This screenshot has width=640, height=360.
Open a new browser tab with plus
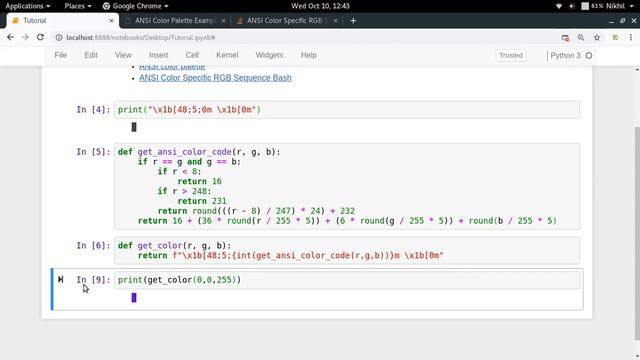pyautogui.click(x=353, y=20)
